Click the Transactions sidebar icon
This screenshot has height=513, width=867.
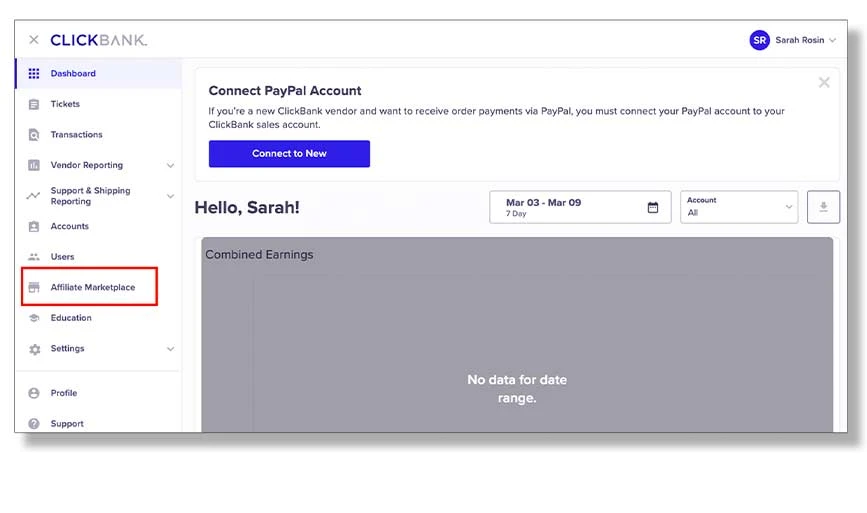[34, 135]
